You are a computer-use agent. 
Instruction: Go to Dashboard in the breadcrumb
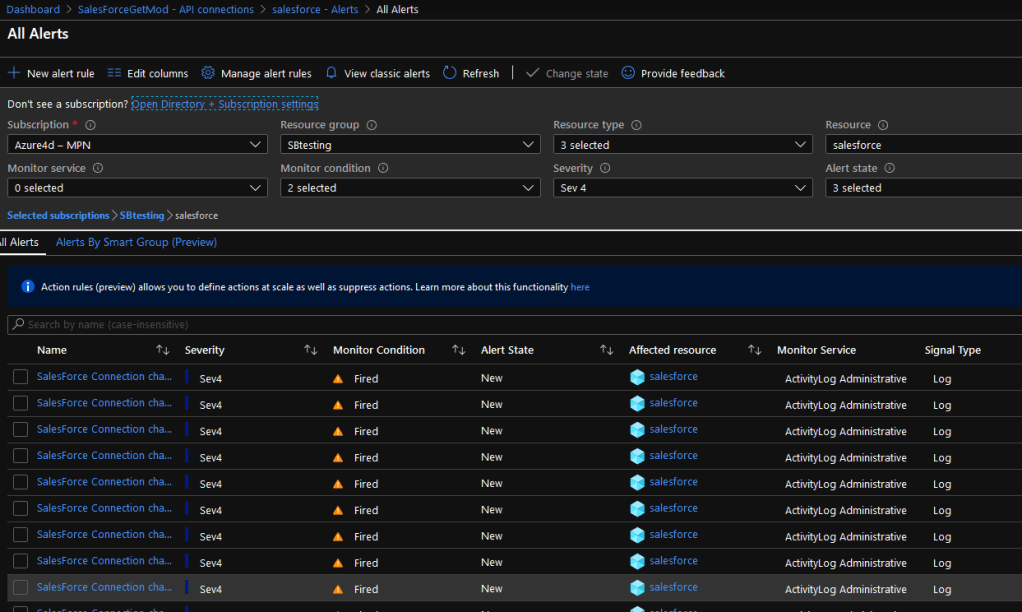(33, 9)
